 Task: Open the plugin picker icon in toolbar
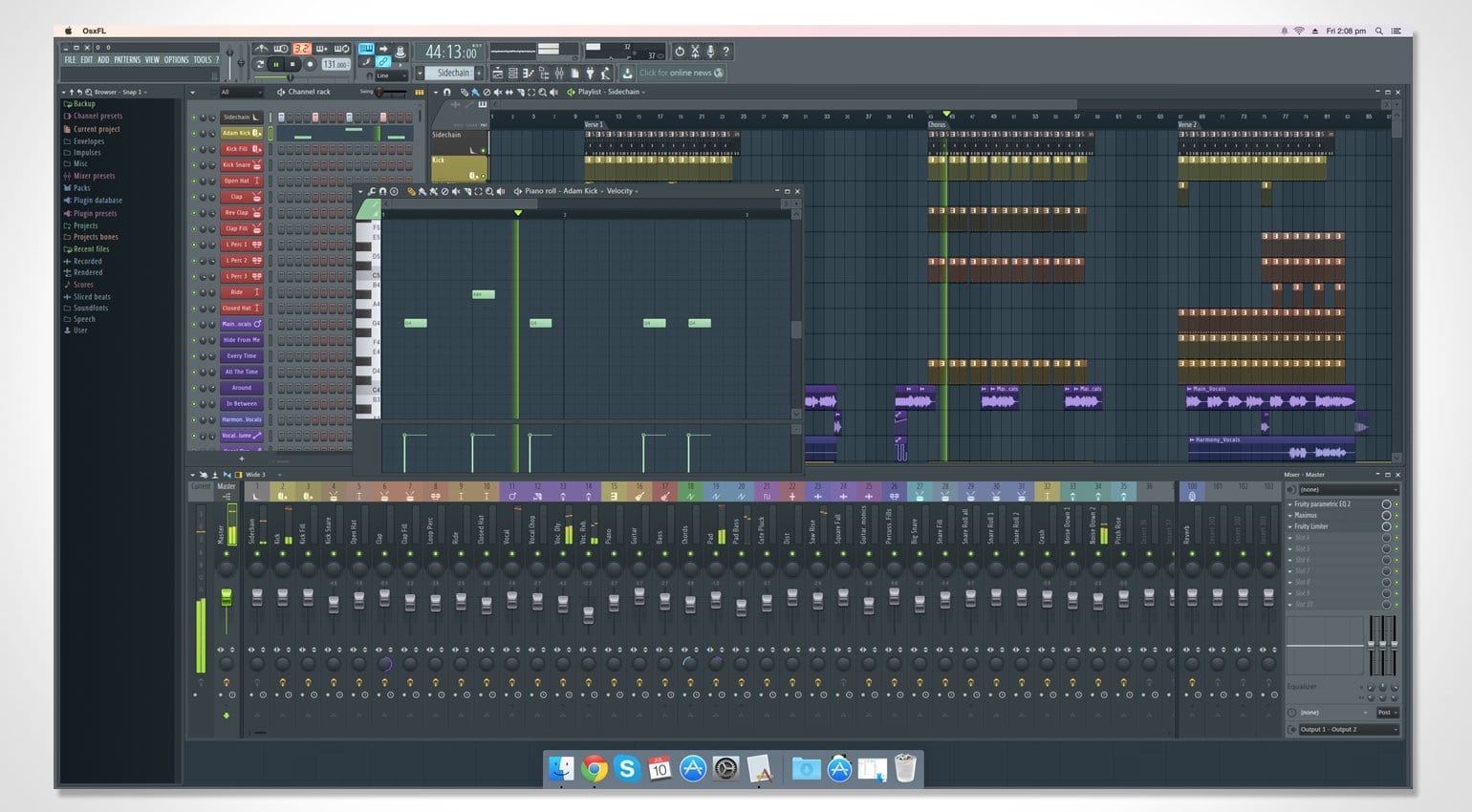590,73
